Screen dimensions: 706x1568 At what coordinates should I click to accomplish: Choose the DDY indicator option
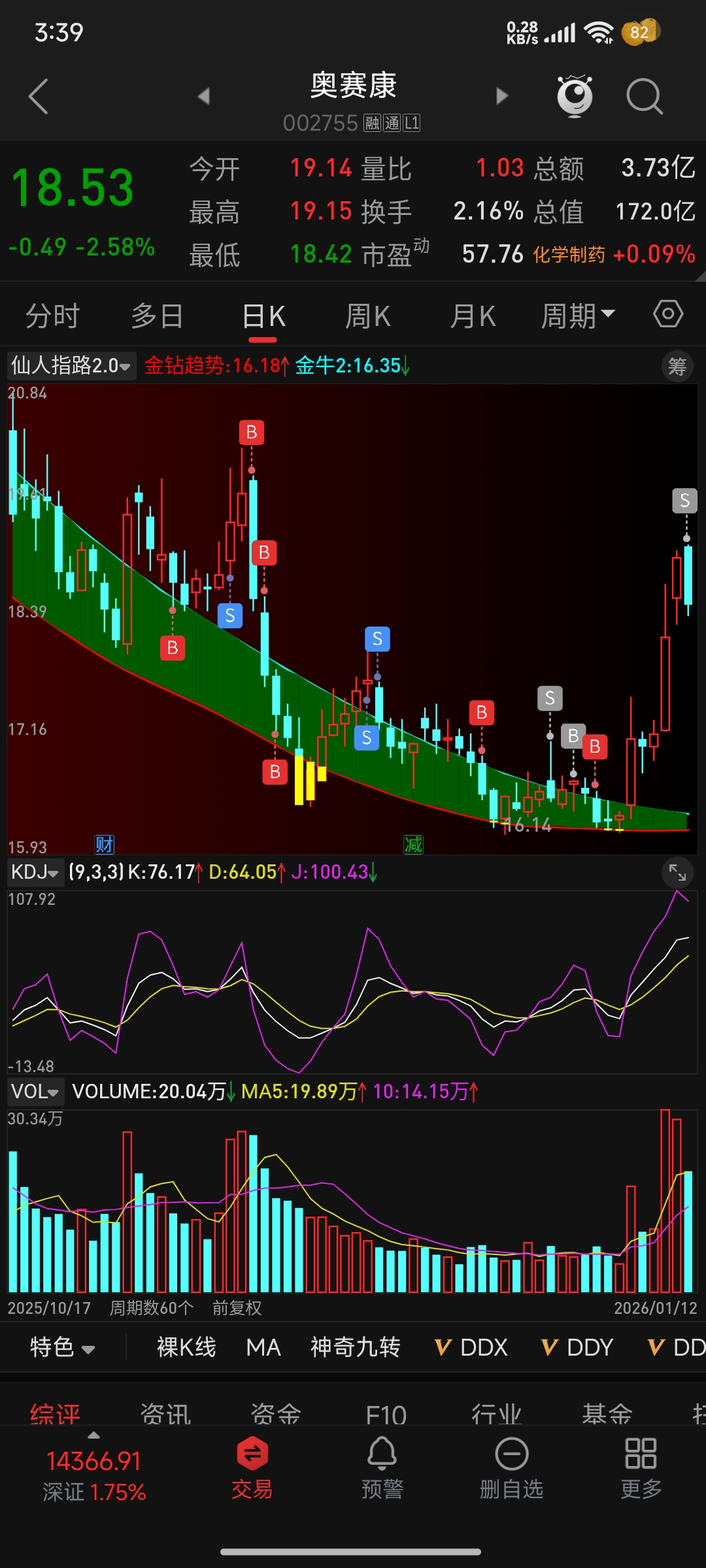[577, 1347]
